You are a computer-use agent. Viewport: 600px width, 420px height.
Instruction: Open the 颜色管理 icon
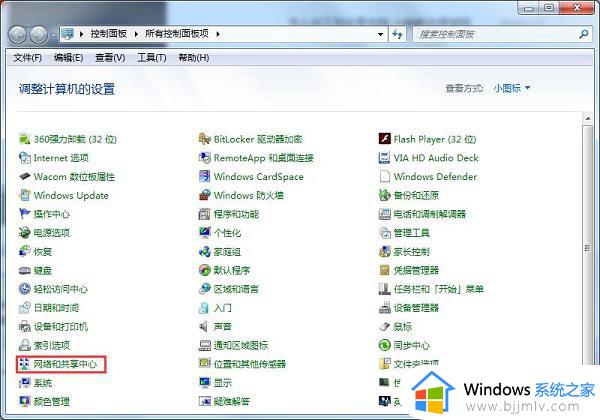click(24, 401)
